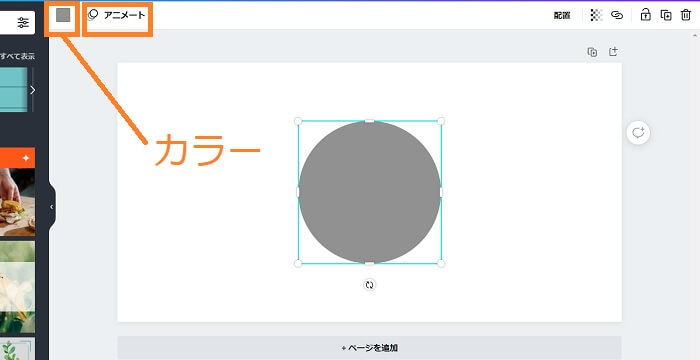700x360 pixels.
Task: Select the teal template thumbnail
Action: point(13,89)
